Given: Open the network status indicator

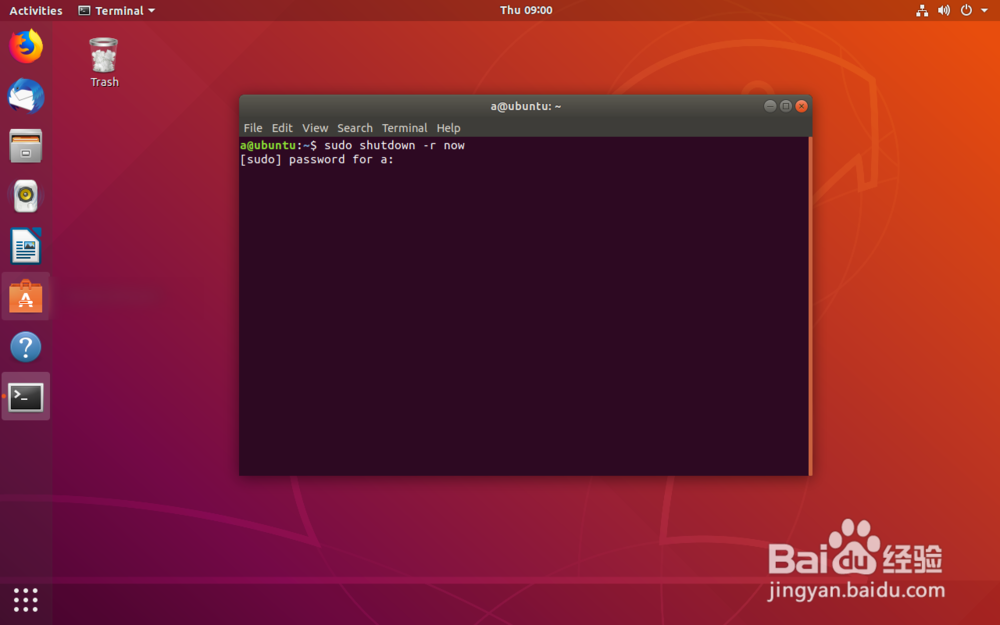Looking at the screenshot, I should (x=921, y=10).
